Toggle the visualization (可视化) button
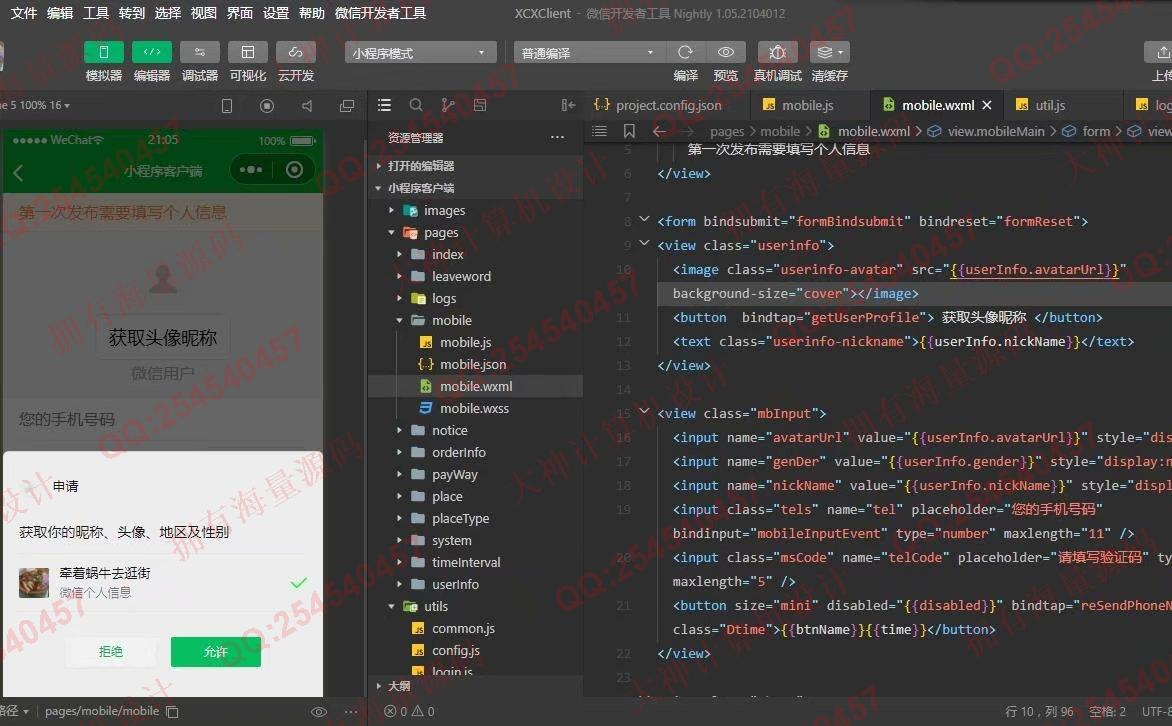The width and height of the screenshot is (1172, 726). [x=247, y=52]
